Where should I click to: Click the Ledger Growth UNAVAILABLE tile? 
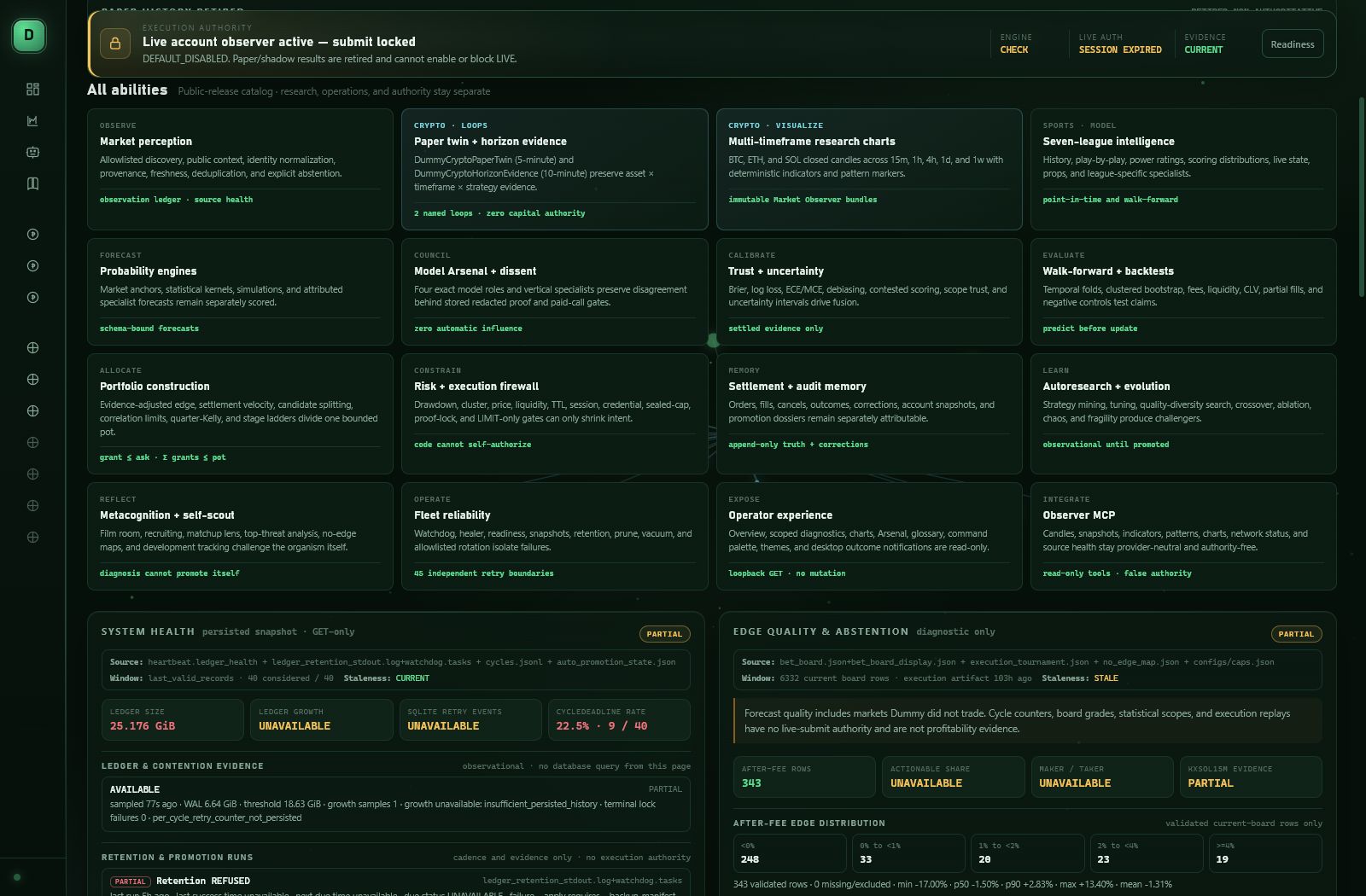[x=322, y=719]
